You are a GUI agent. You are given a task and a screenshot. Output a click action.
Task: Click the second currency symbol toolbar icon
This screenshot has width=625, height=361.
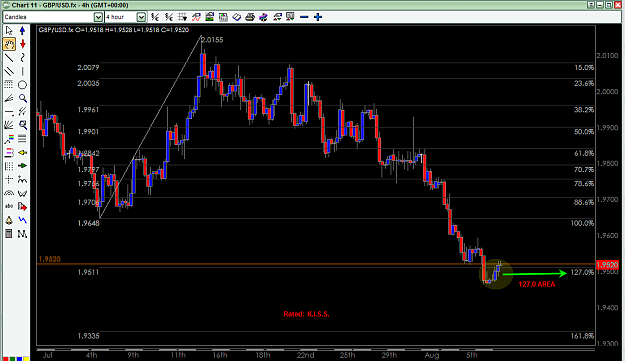click(x=169, y=17)
